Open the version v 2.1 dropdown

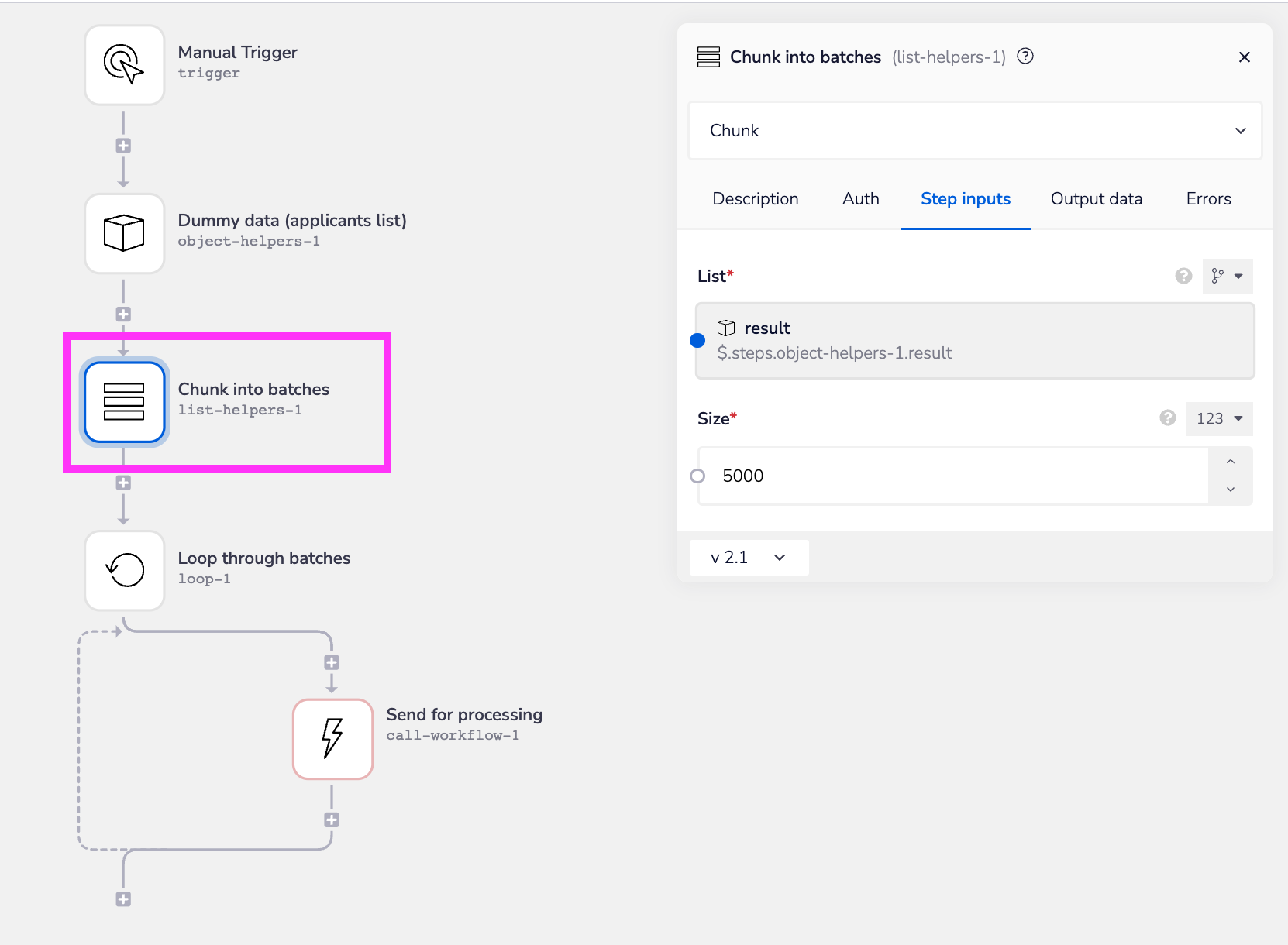click(x=748, y=558)
